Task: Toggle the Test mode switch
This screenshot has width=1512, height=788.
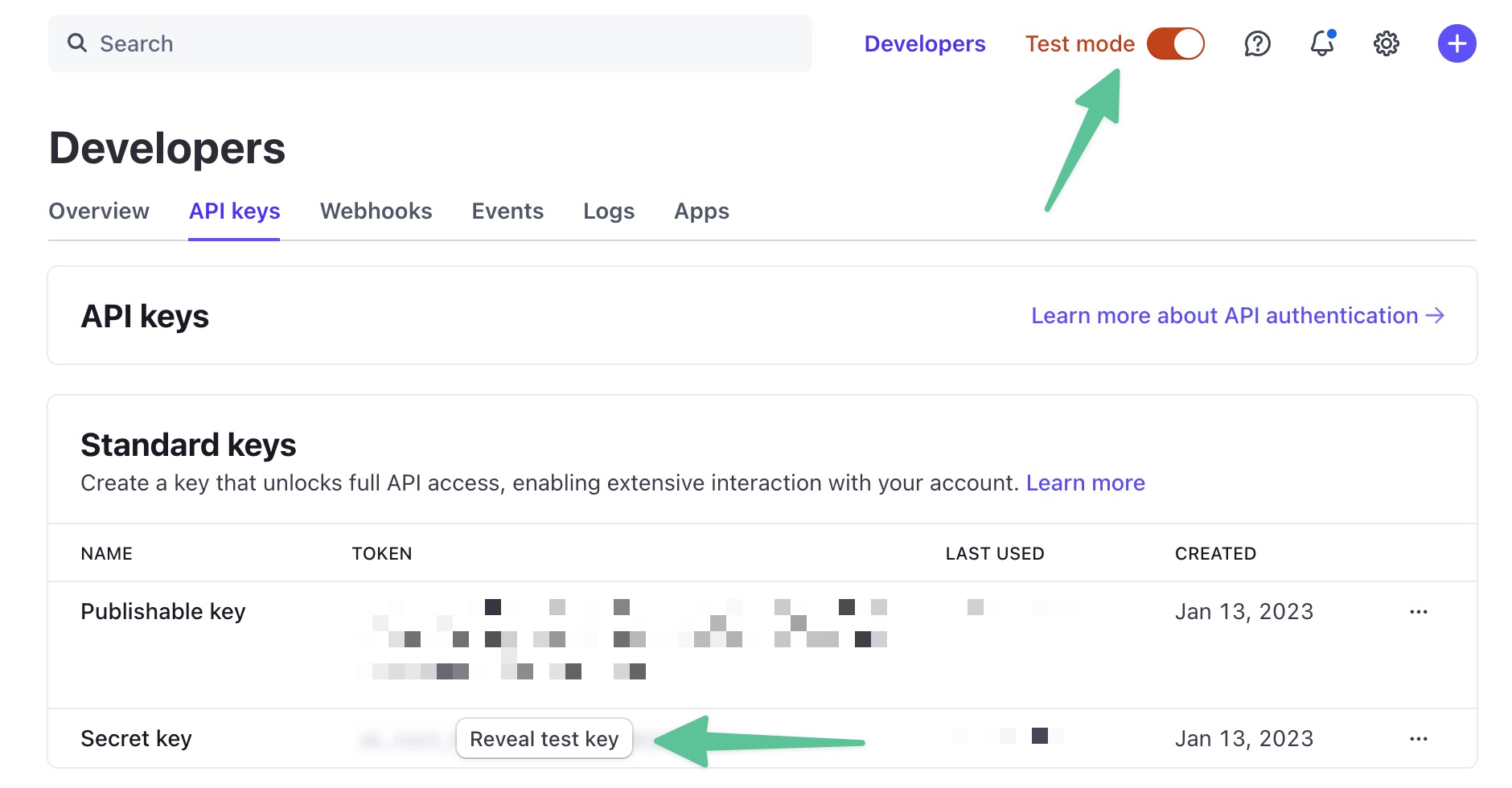Action: click(x=1175, y=43)
